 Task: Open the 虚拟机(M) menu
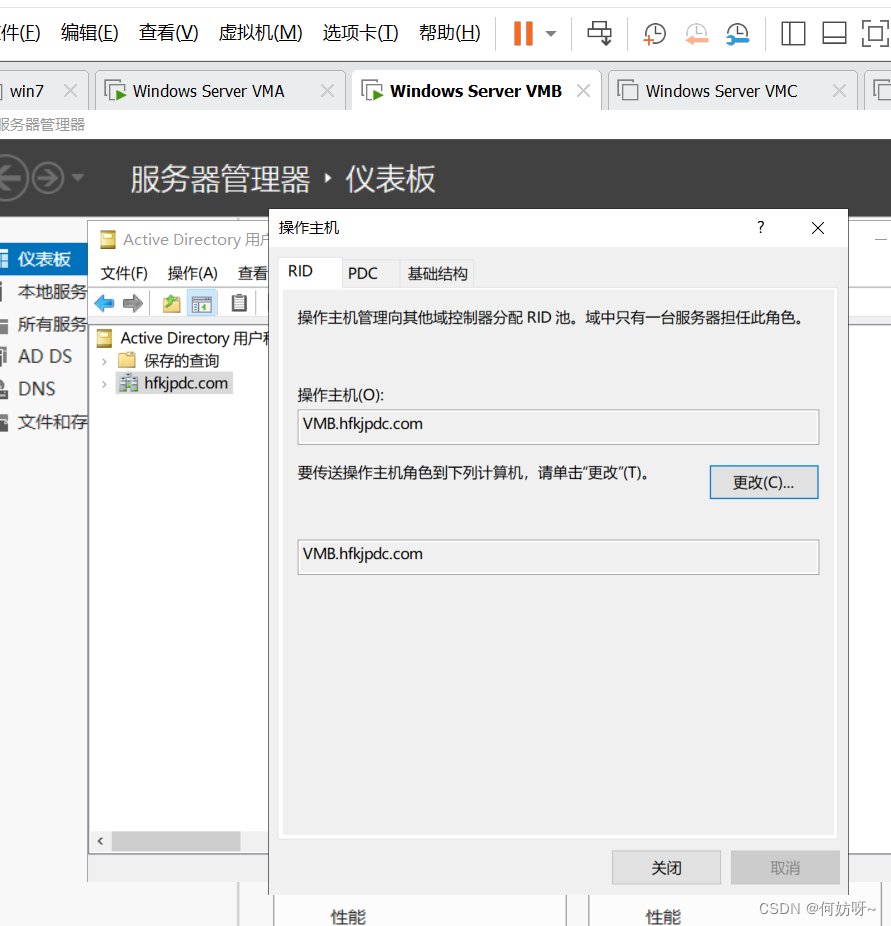tap(260, 33)
